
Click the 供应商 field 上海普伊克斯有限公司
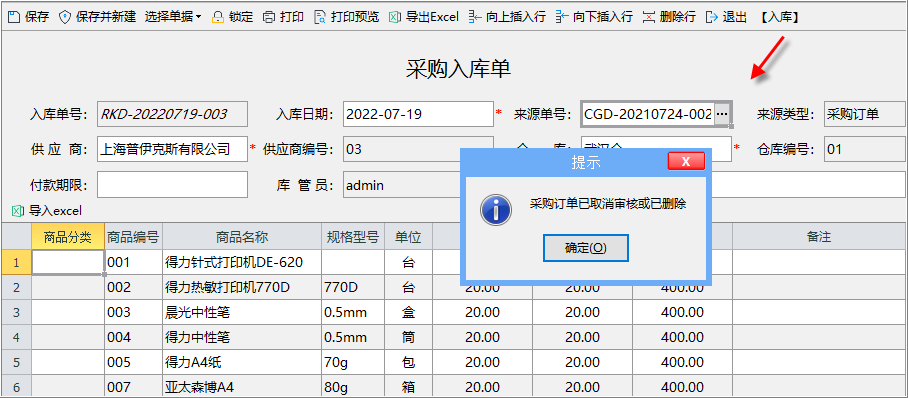point(173,149)
